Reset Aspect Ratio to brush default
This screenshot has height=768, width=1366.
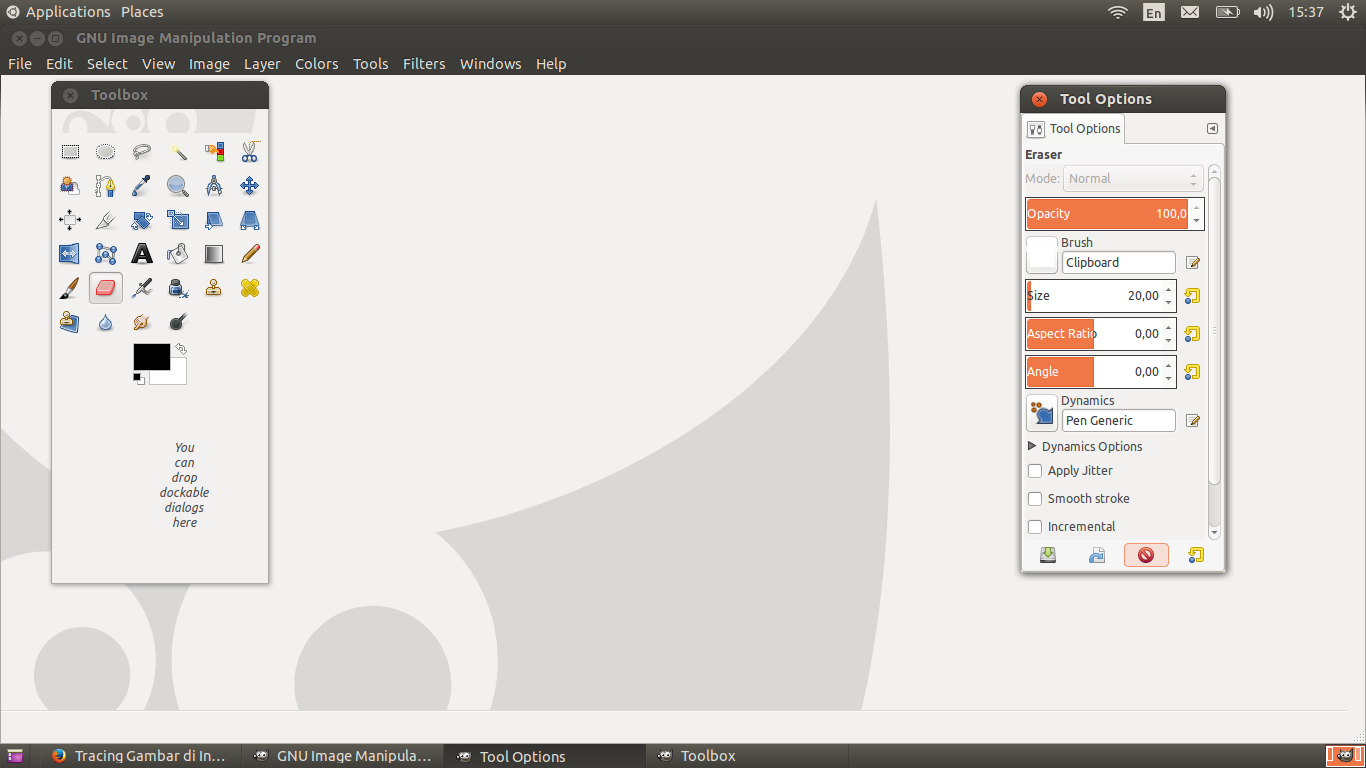[1192, 334]
